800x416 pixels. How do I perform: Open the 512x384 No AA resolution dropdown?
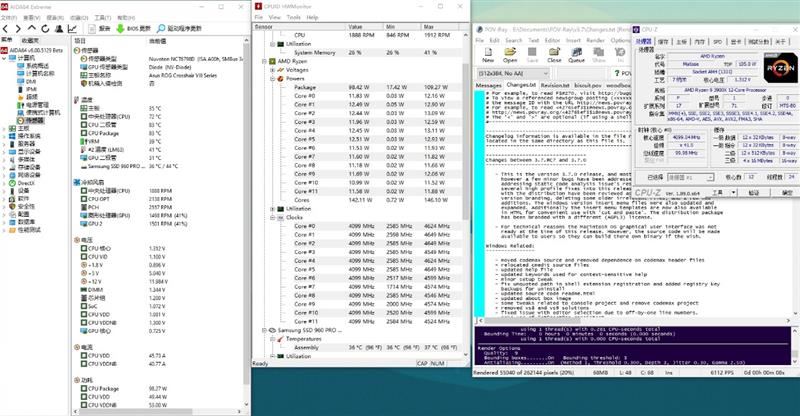pos(513,74)
